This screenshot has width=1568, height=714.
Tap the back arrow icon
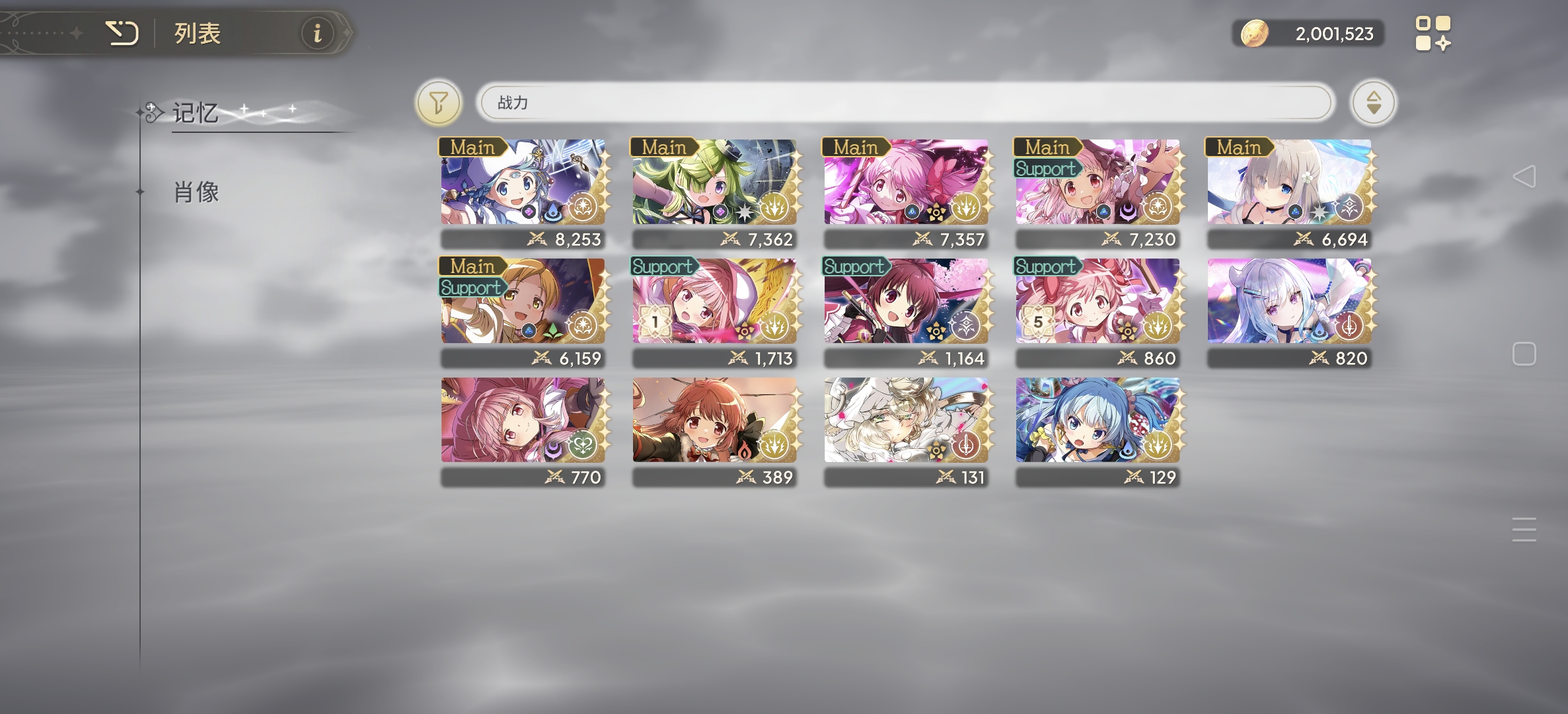(x=122, y=32)
